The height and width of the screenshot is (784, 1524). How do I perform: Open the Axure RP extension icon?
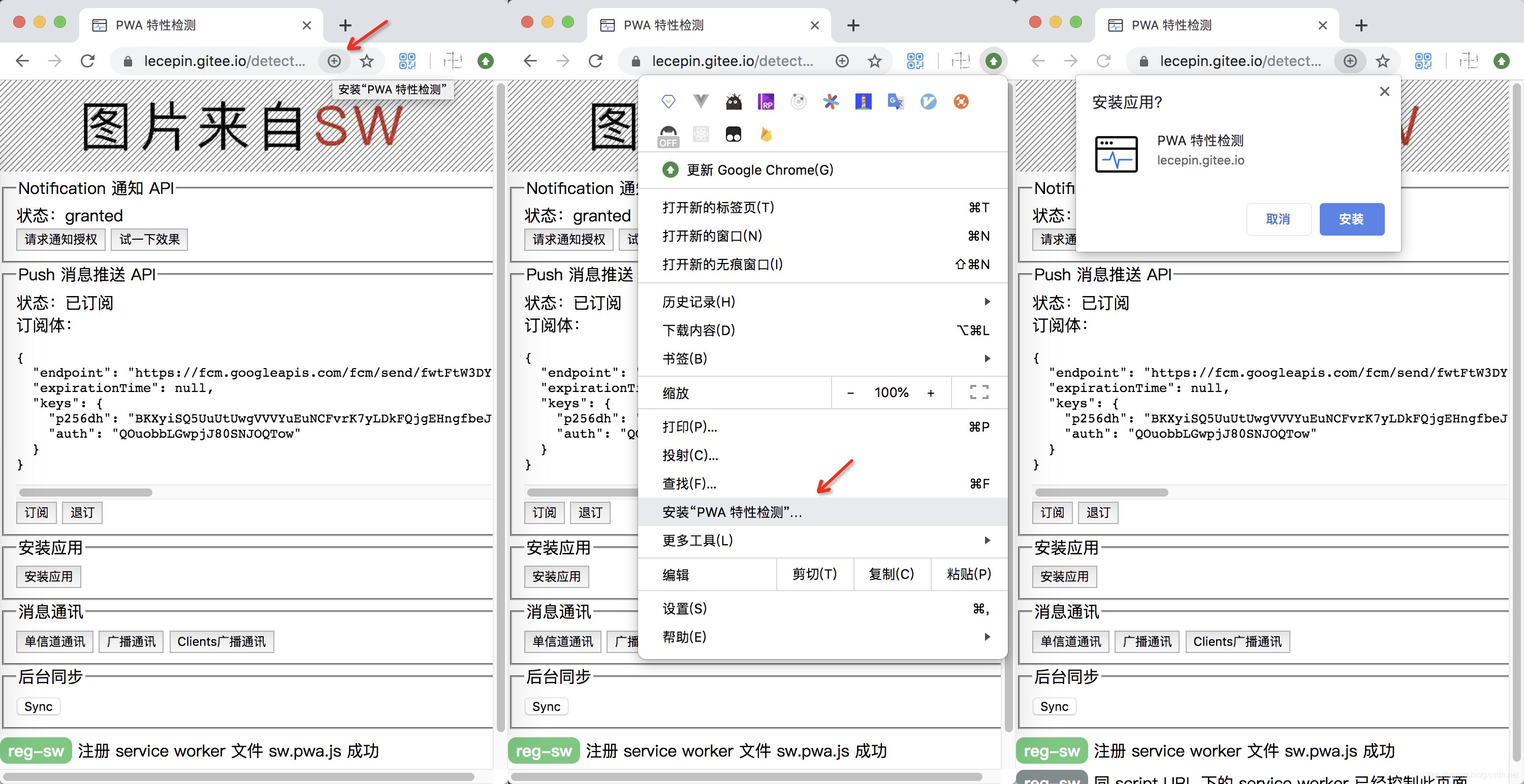[766, 102]
